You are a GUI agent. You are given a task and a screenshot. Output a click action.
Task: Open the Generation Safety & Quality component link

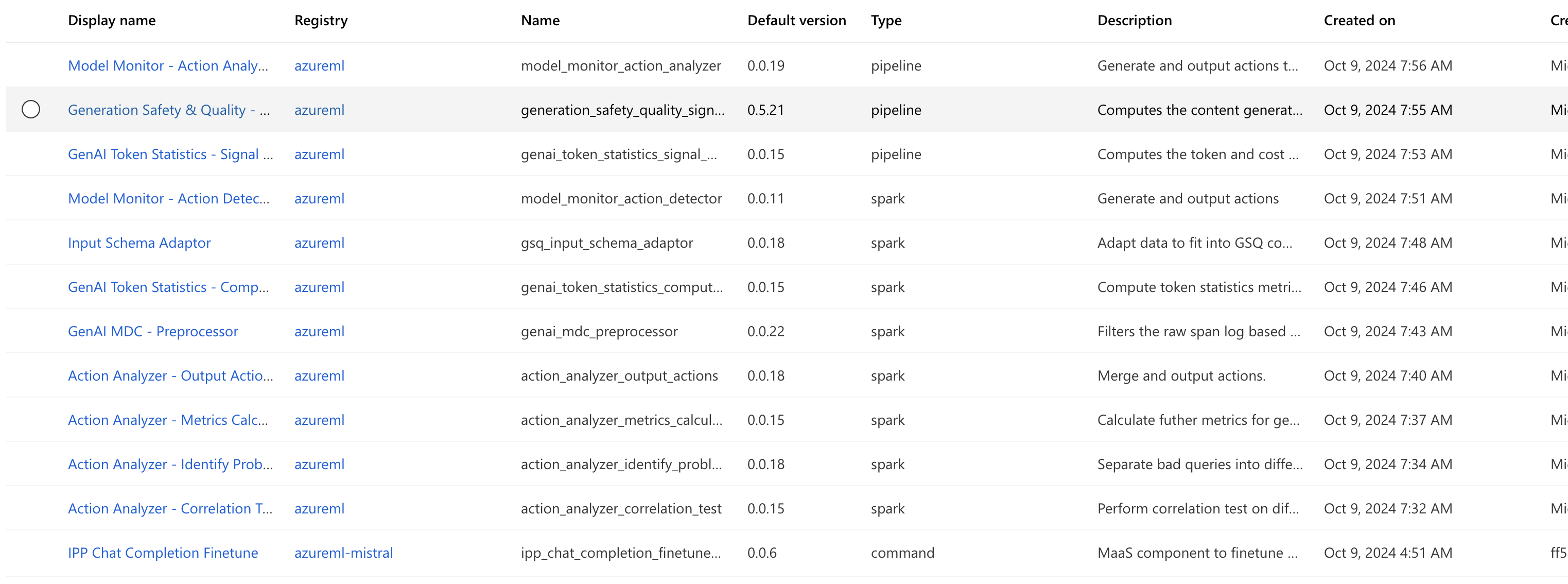coord(169,110)
